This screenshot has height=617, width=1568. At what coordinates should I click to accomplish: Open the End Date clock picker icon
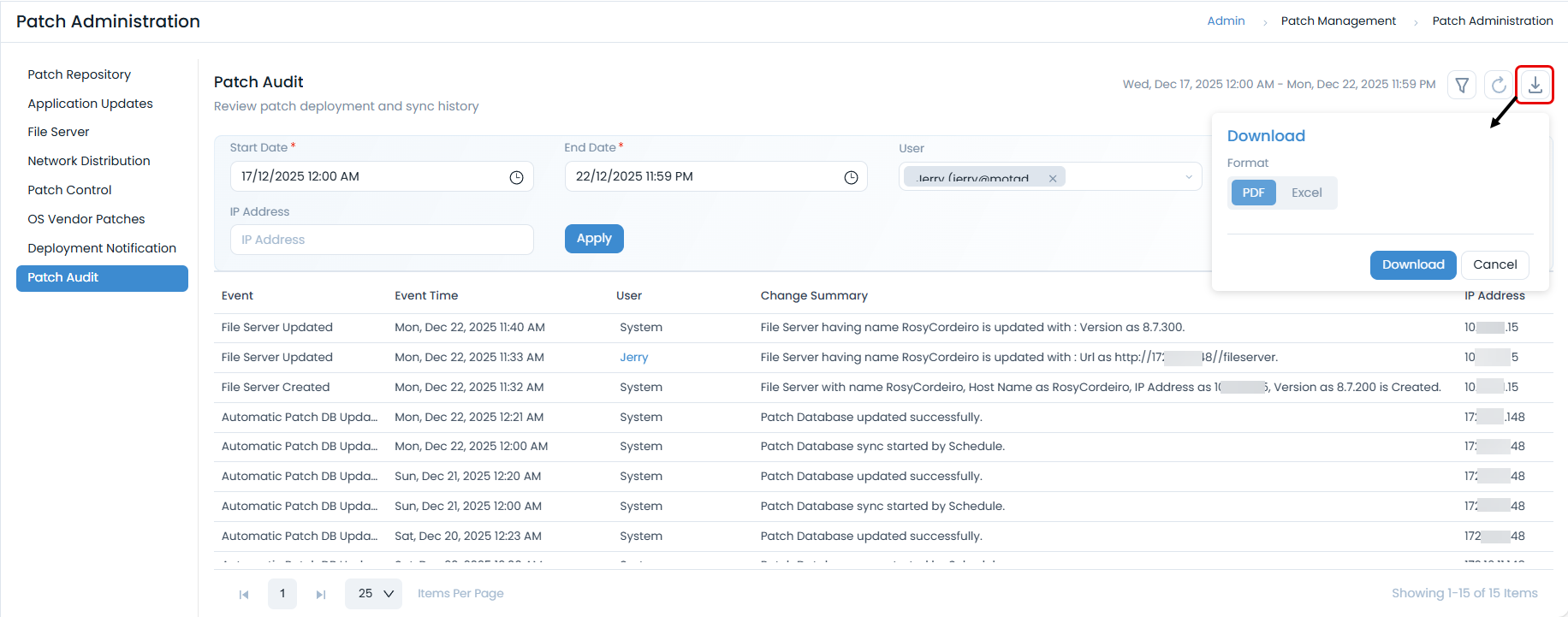tap(851, 177)
